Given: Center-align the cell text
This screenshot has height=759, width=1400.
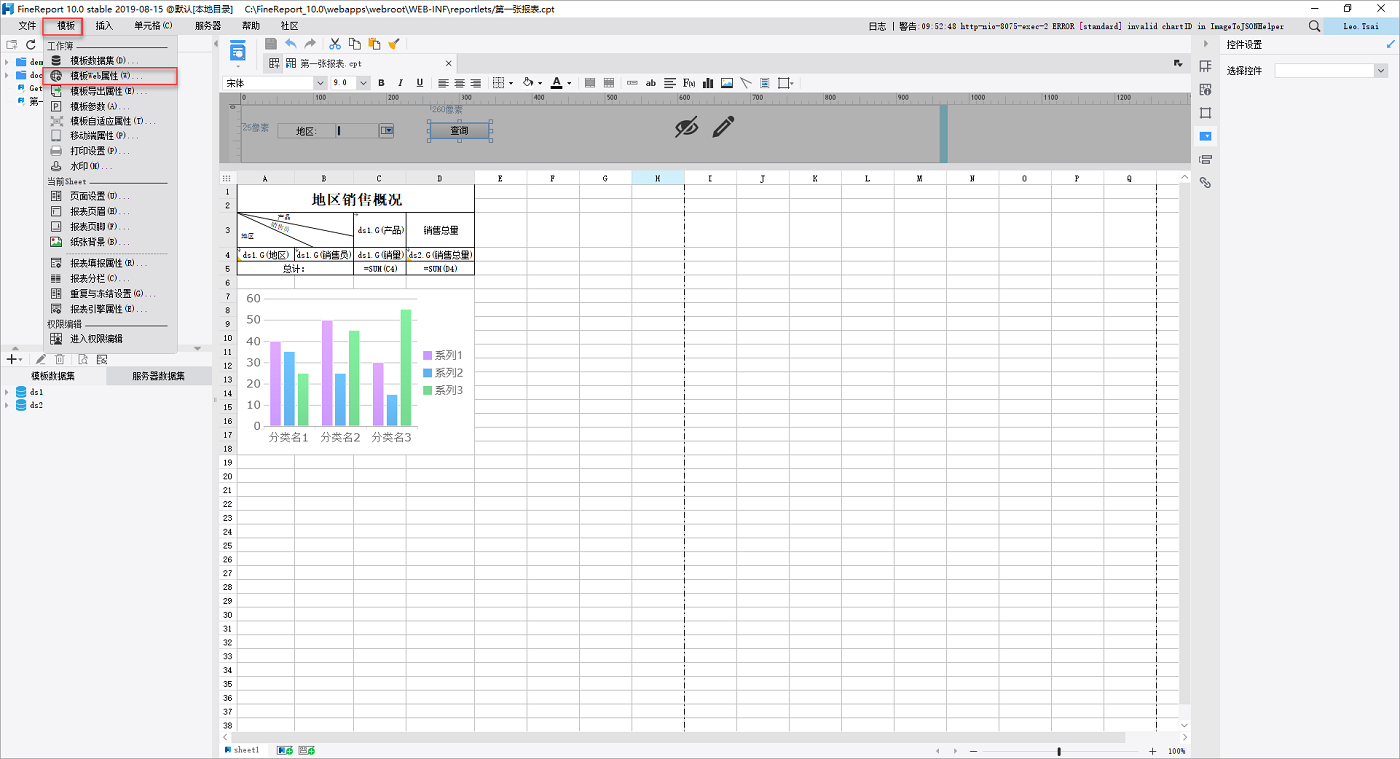Looking at the screenshot, I should [460, 83].
